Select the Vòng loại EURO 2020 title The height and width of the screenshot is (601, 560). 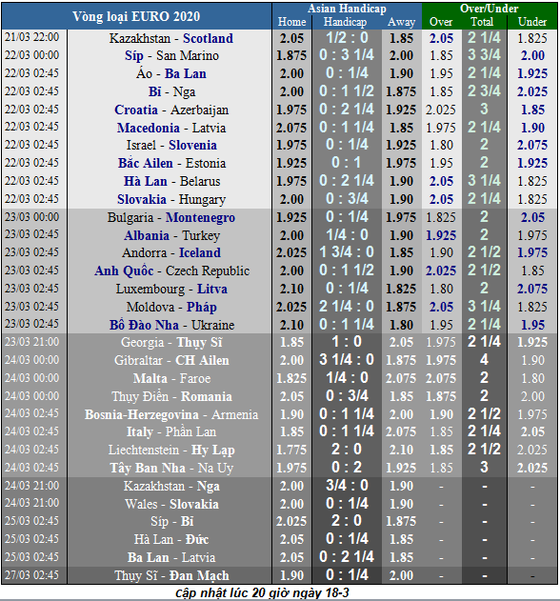(136, 16)
